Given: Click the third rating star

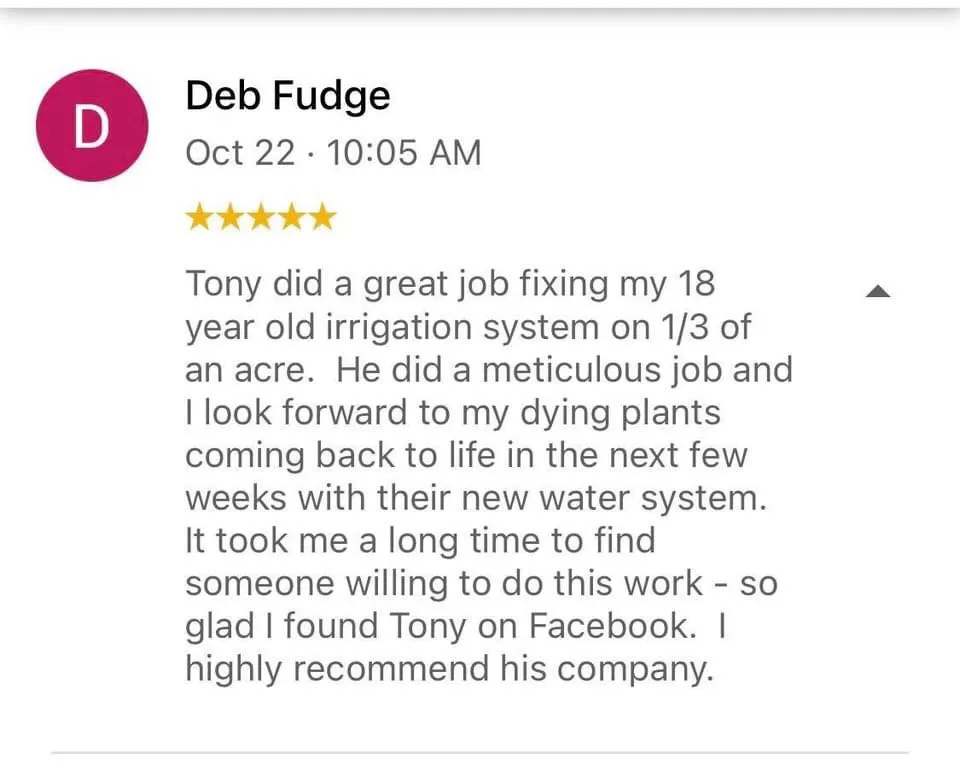Looking at the screenshot, I should (261, 217).
